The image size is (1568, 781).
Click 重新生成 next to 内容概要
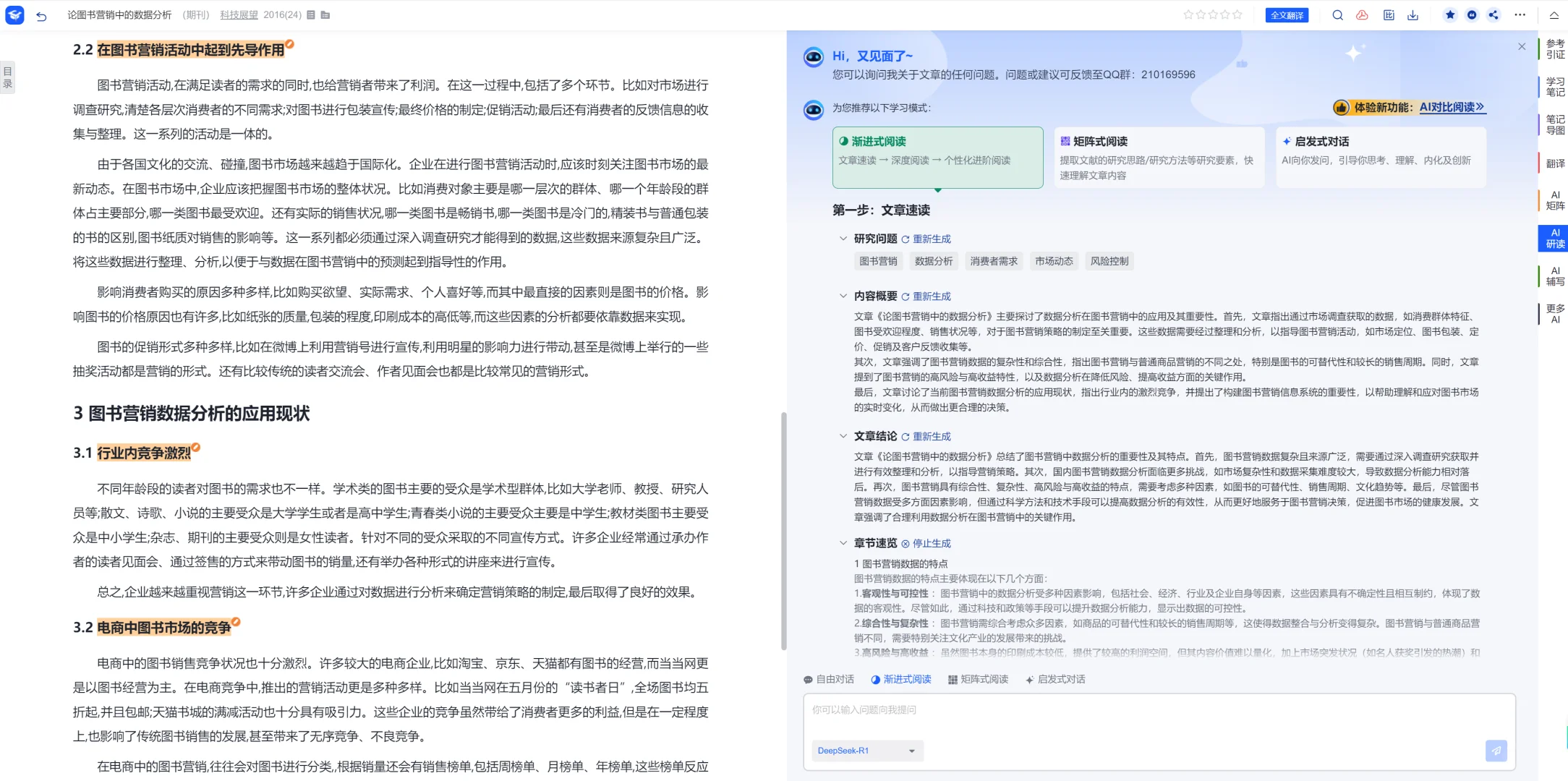pos(933,296)
